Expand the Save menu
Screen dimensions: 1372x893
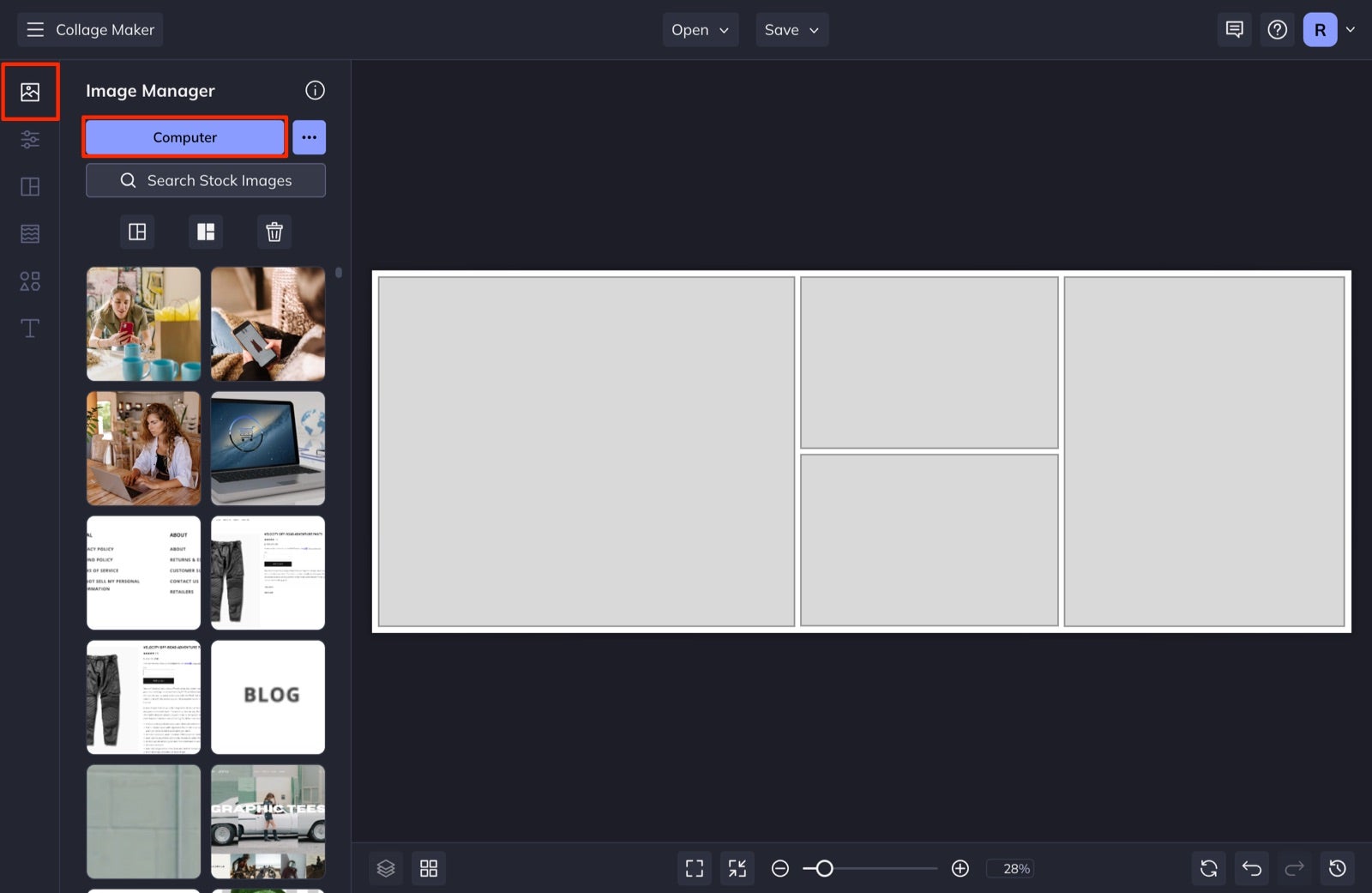[x=791, y=29]
